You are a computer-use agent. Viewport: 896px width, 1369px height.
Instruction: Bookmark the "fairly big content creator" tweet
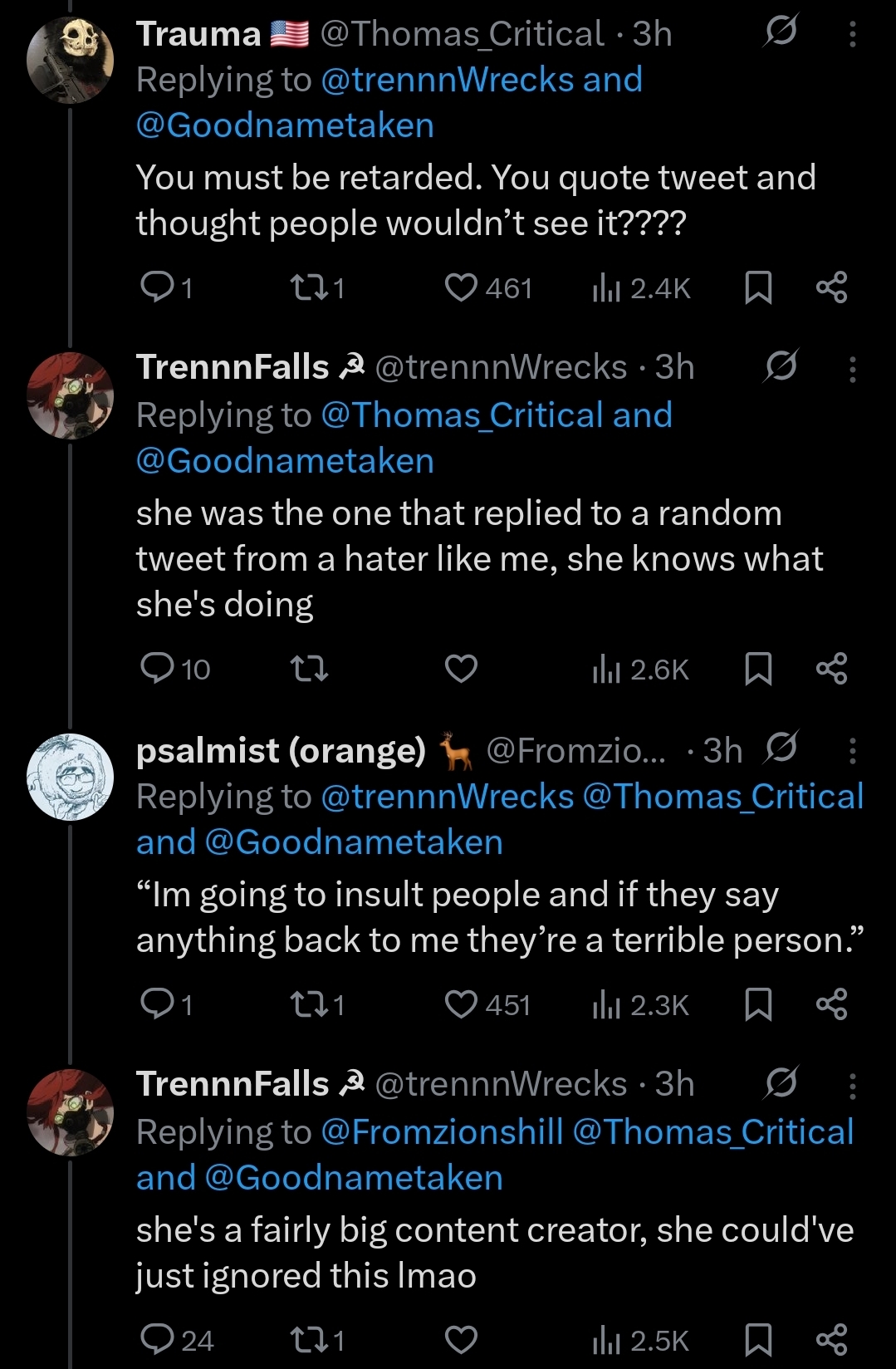758,1340
